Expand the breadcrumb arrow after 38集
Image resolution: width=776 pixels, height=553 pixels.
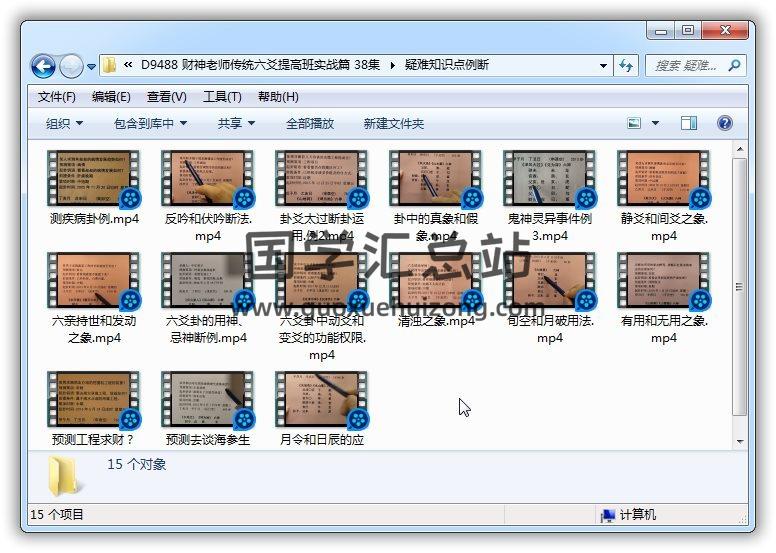pyautogui.click(x=392, y=65)
